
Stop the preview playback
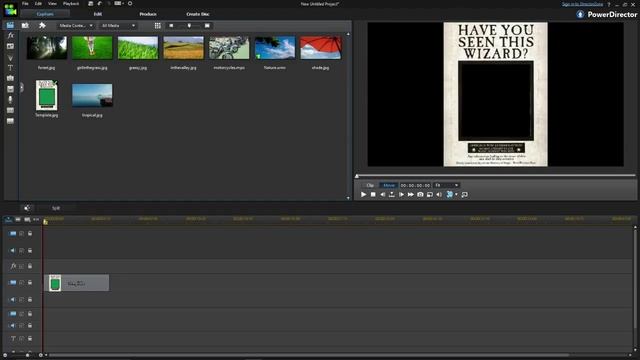(x=373, y=195)
